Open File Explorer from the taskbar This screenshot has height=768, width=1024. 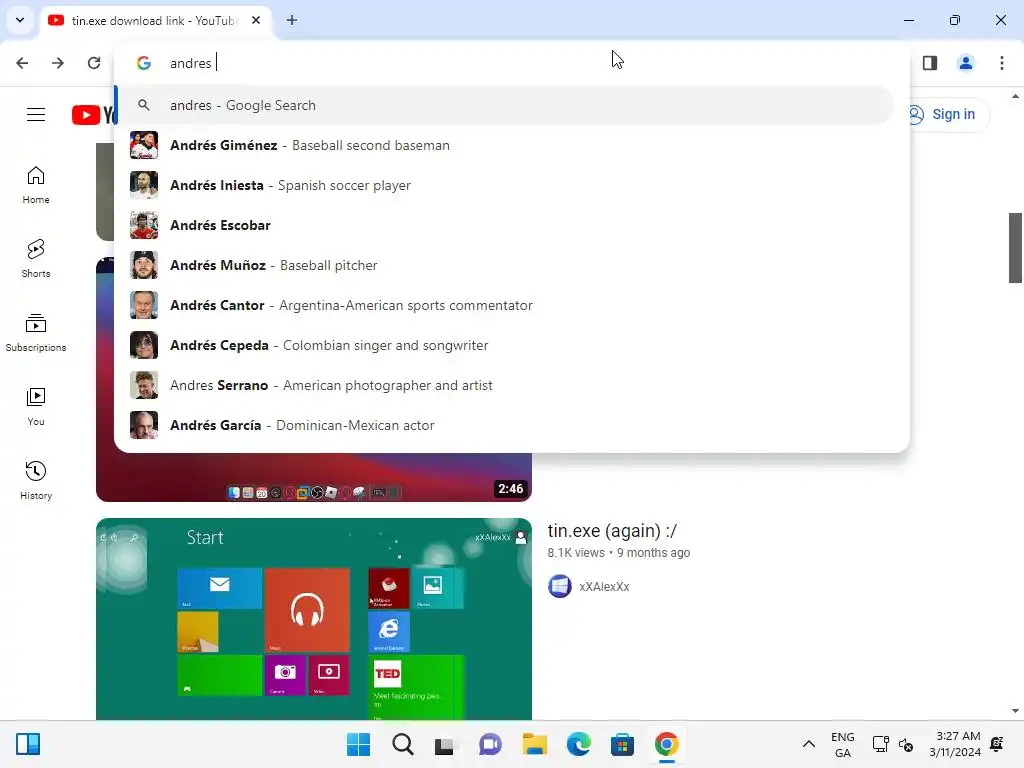pos(534,744)
